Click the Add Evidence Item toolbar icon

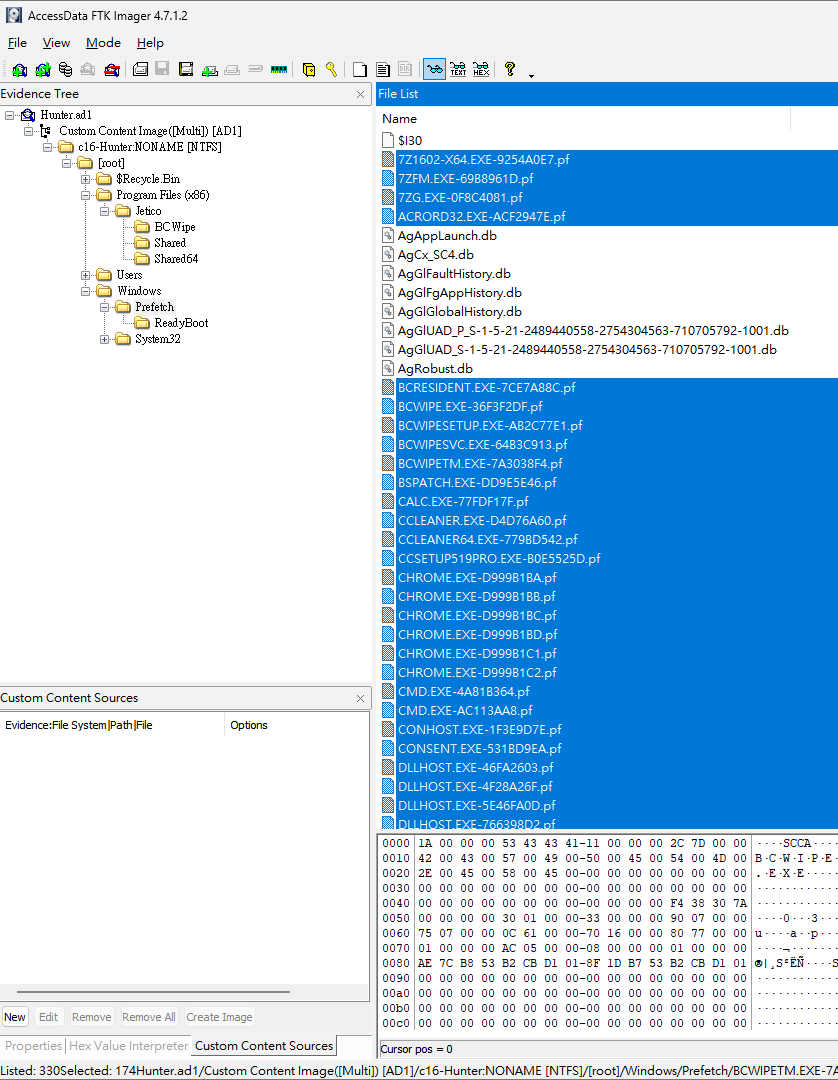(20, 70)
